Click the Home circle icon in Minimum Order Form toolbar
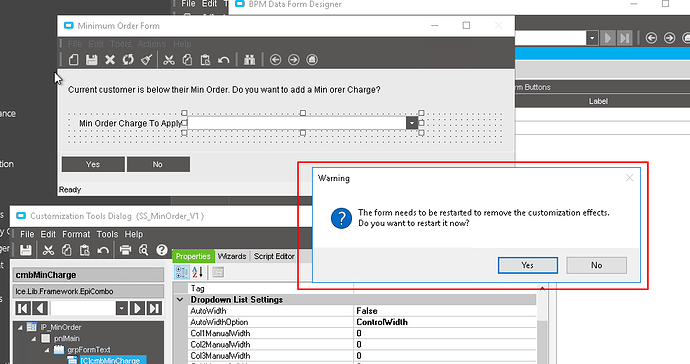The image size is (690, 364). click(312, 59)
